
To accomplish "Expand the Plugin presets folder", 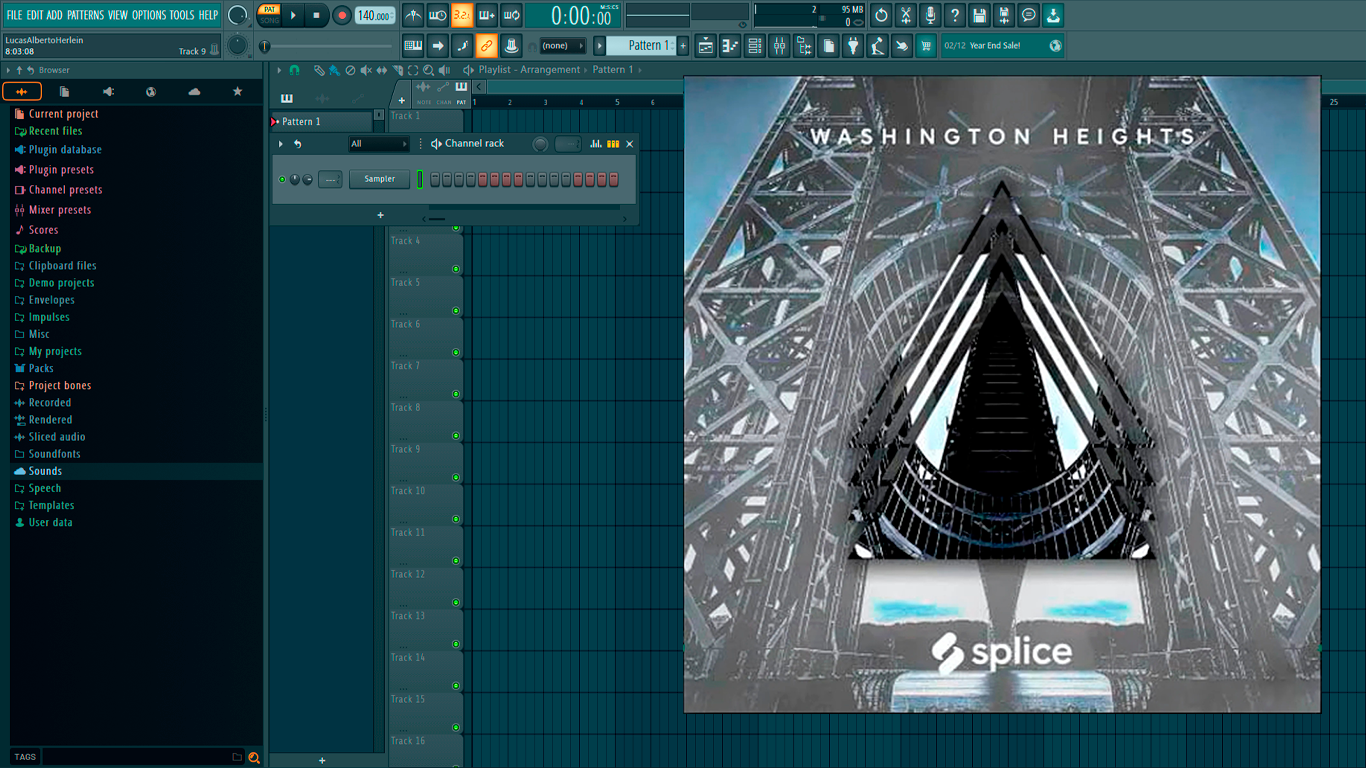I will [60, 170].
